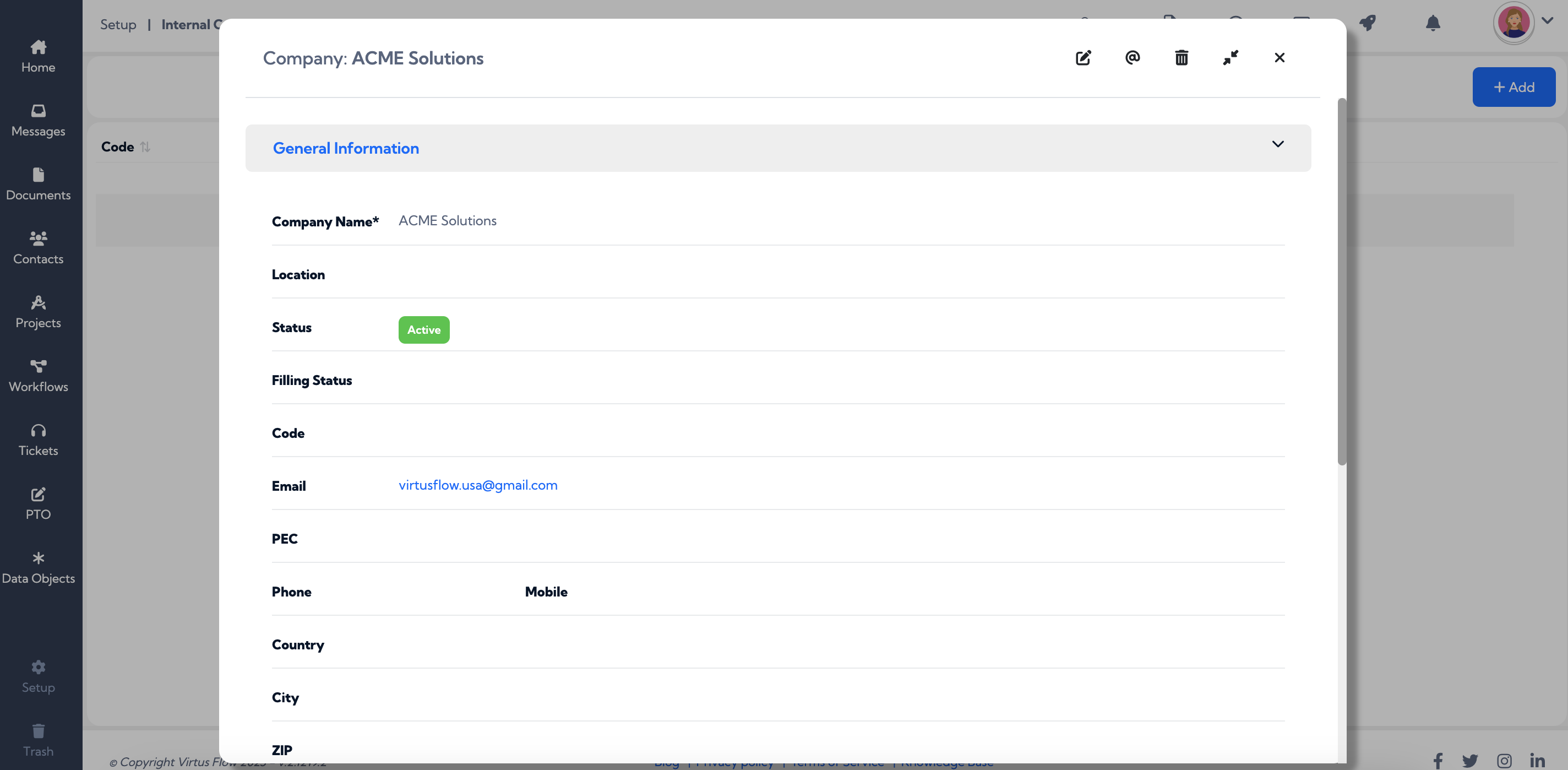Close the Company dialog with X

[1280, 57]
